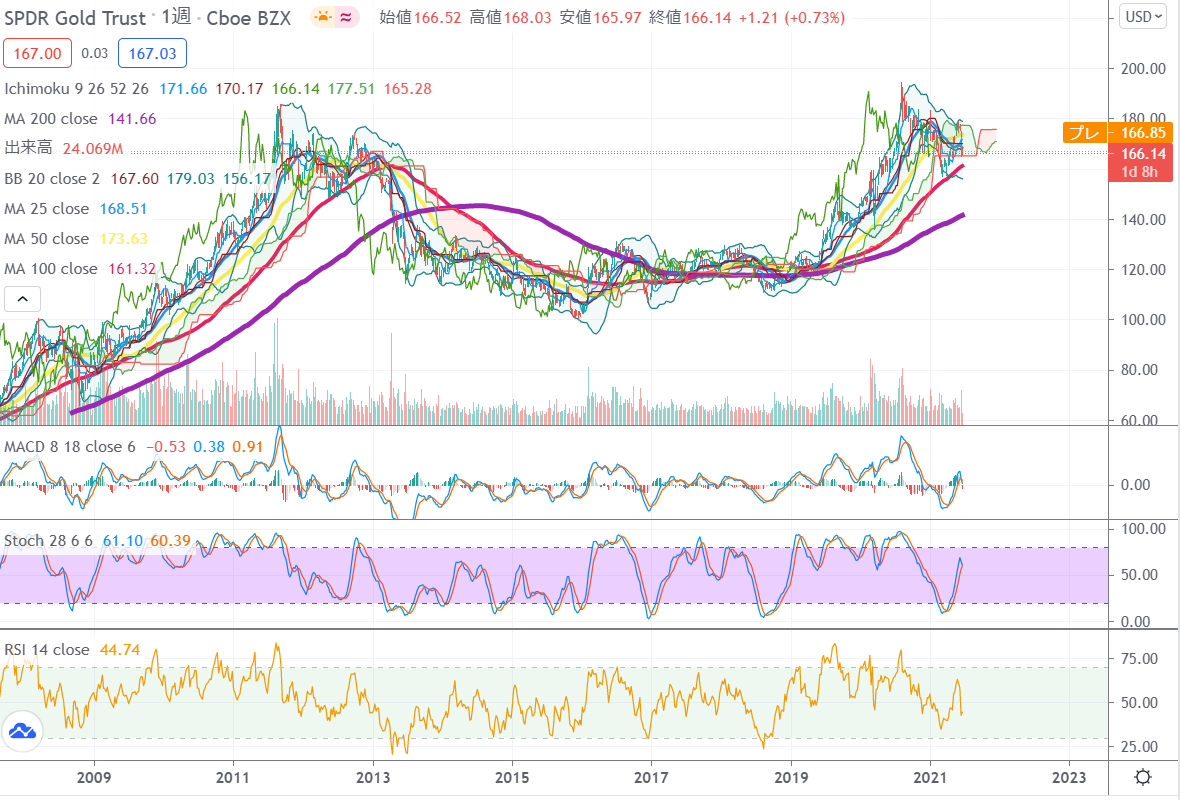Open chart settings gear icon
This screenshot has width=1180, height=800.
coord(1142,777)
